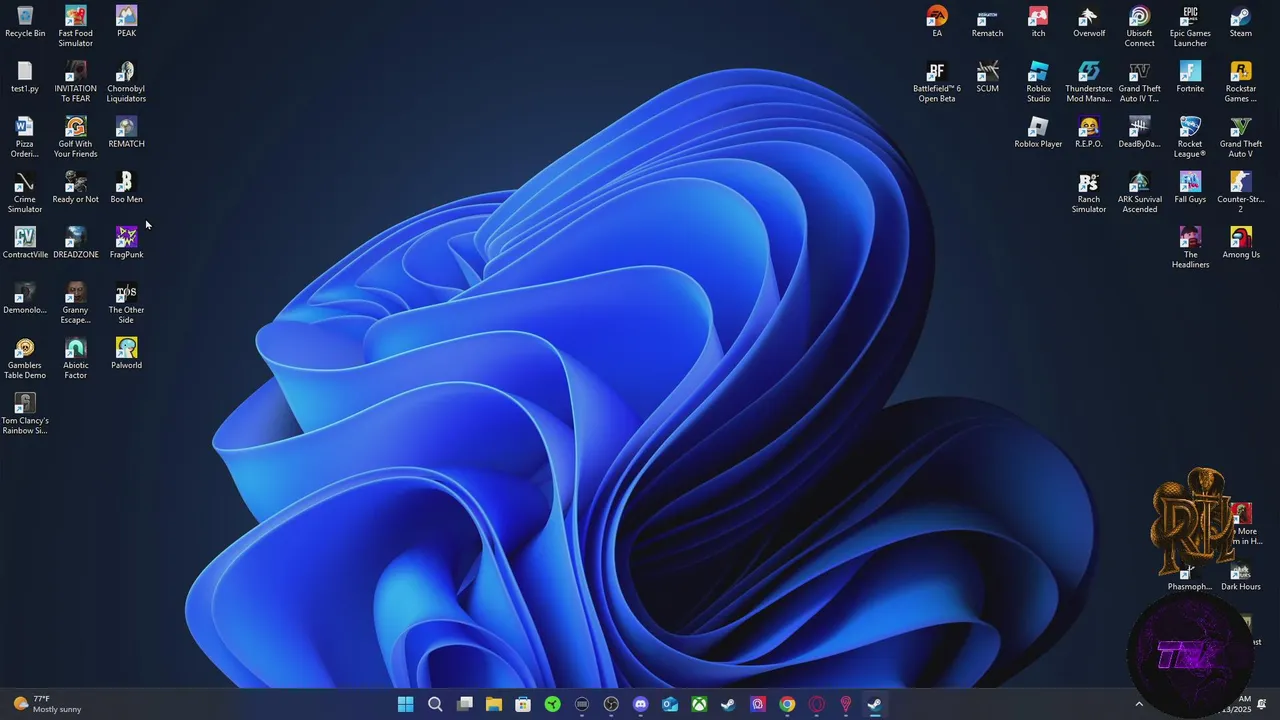
Task: Open Task View from taskbar
Action: [x=464, y=704]
